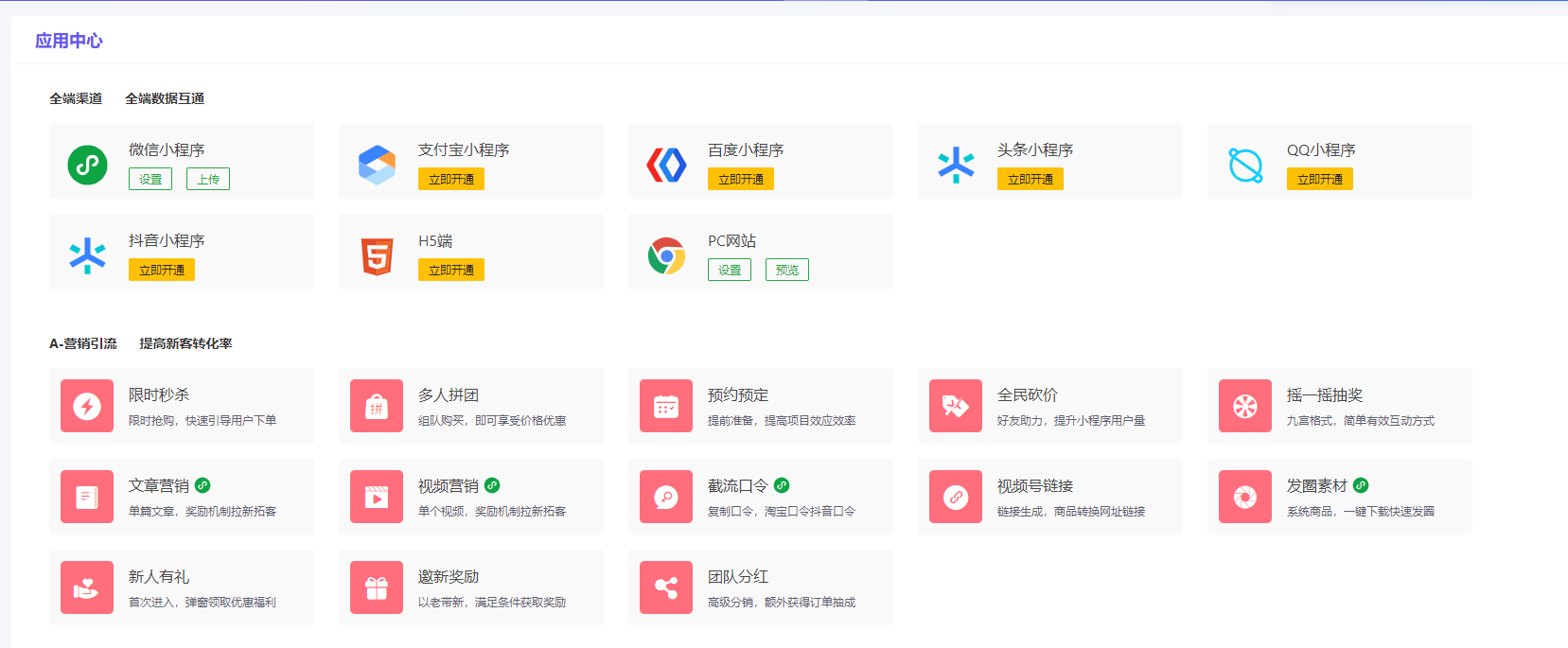Click 预览 button under PC网站

point(787,270)
